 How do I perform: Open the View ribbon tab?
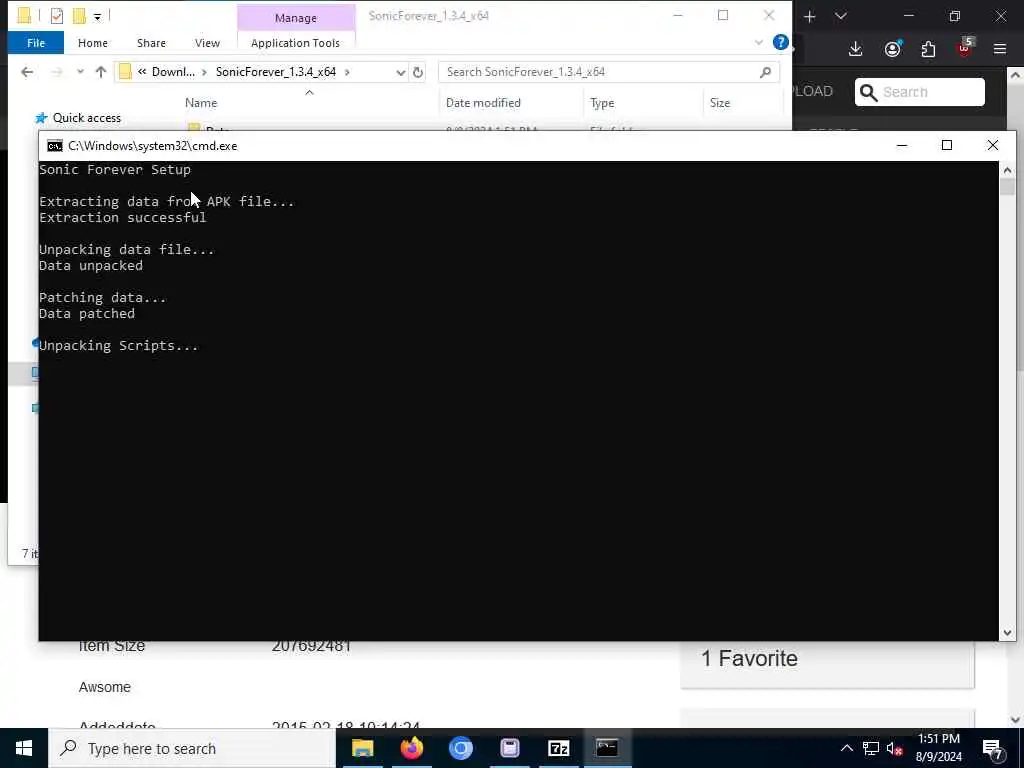[207, 43]
